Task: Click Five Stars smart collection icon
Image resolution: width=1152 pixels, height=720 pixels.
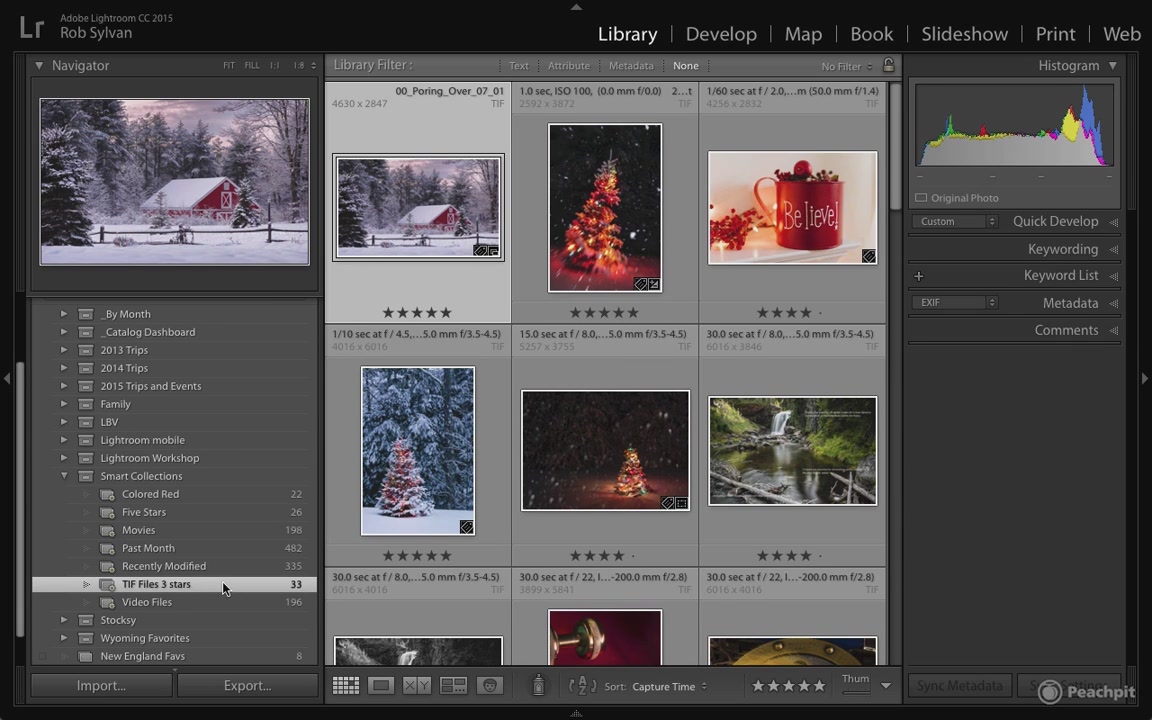Action: pos(107,513)
